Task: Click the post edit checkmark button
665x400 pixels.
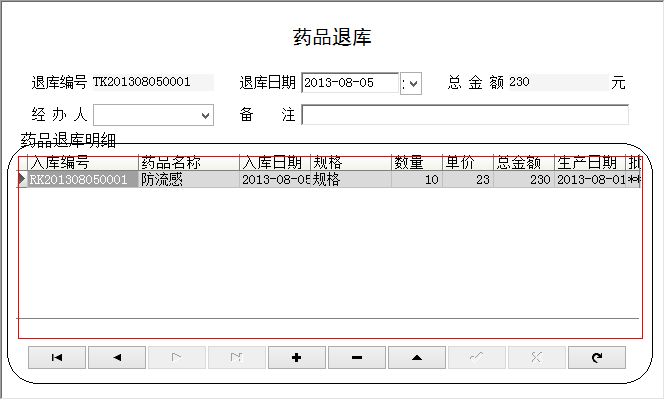Action: 477,358
